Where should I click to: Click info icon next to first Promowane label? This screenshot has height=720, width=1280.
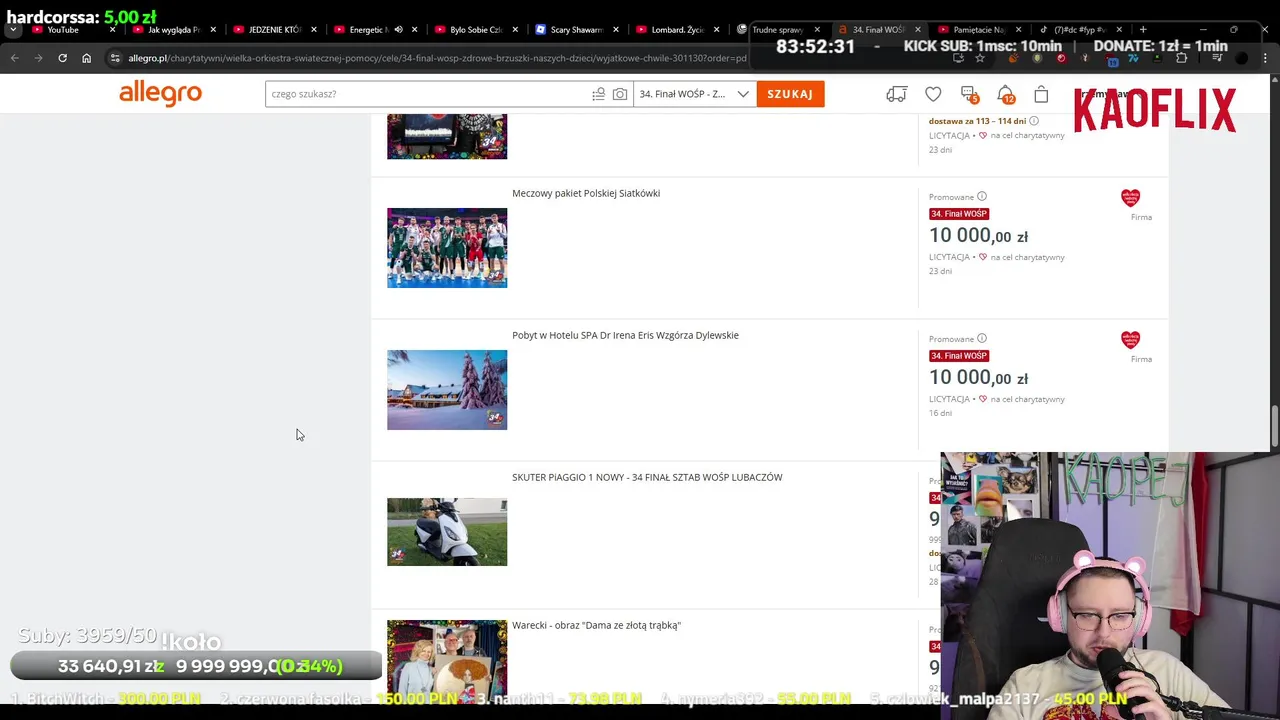coord(982,197)
